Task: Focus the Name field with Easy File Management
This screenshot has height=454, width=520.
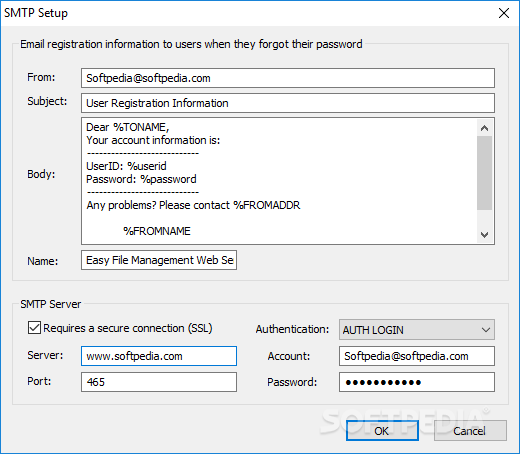Action: pos(159,260)
